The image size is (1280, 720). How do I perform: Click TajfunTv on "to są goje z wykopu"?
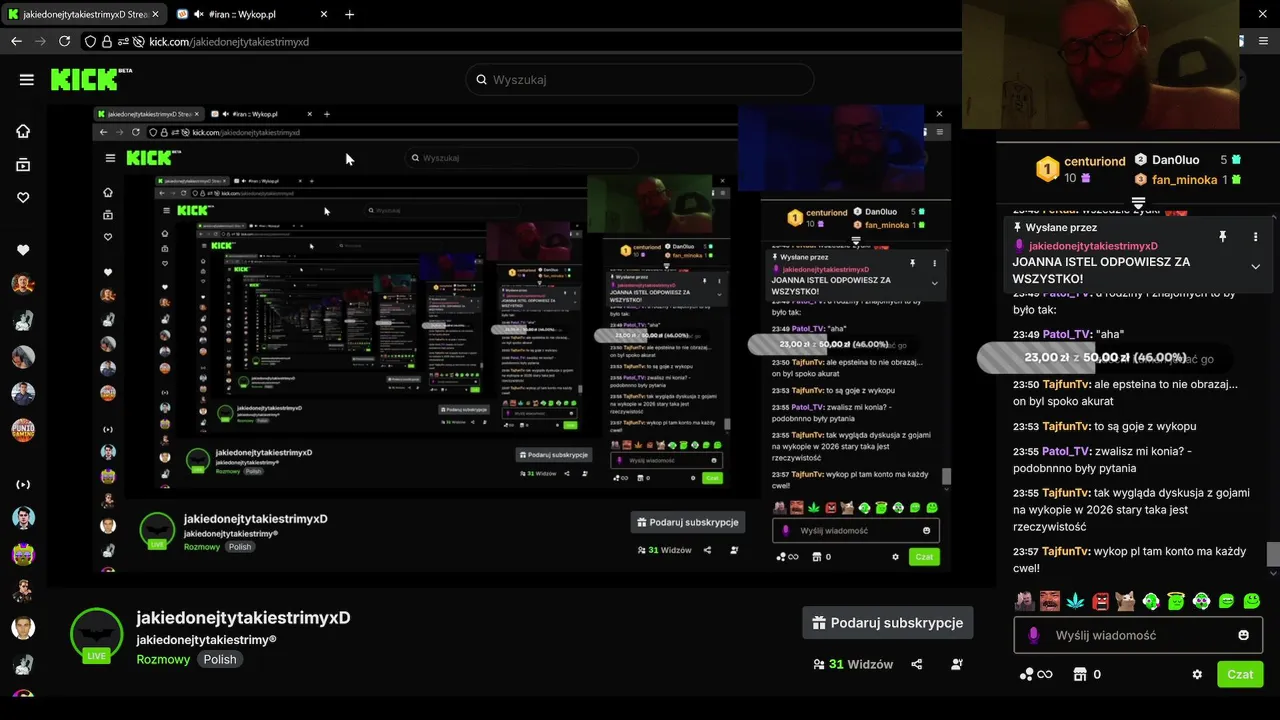coord(1067,426)
